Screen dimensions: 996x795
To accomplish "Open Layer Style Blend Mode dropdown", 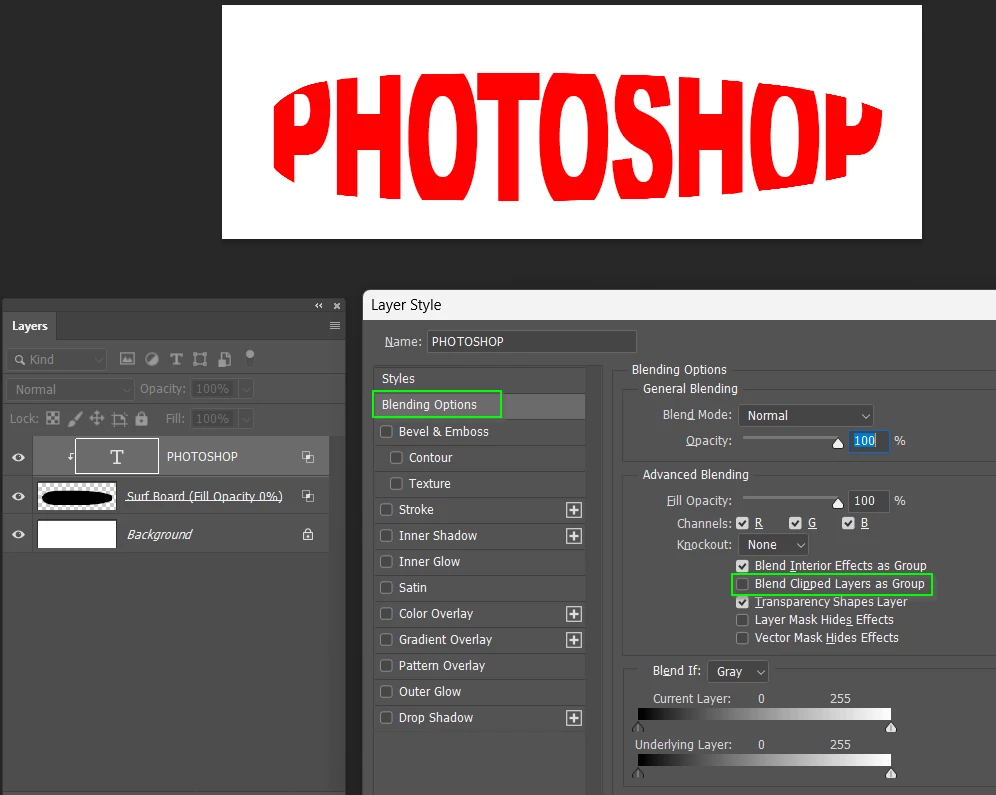I will click(x=805, y=415).
